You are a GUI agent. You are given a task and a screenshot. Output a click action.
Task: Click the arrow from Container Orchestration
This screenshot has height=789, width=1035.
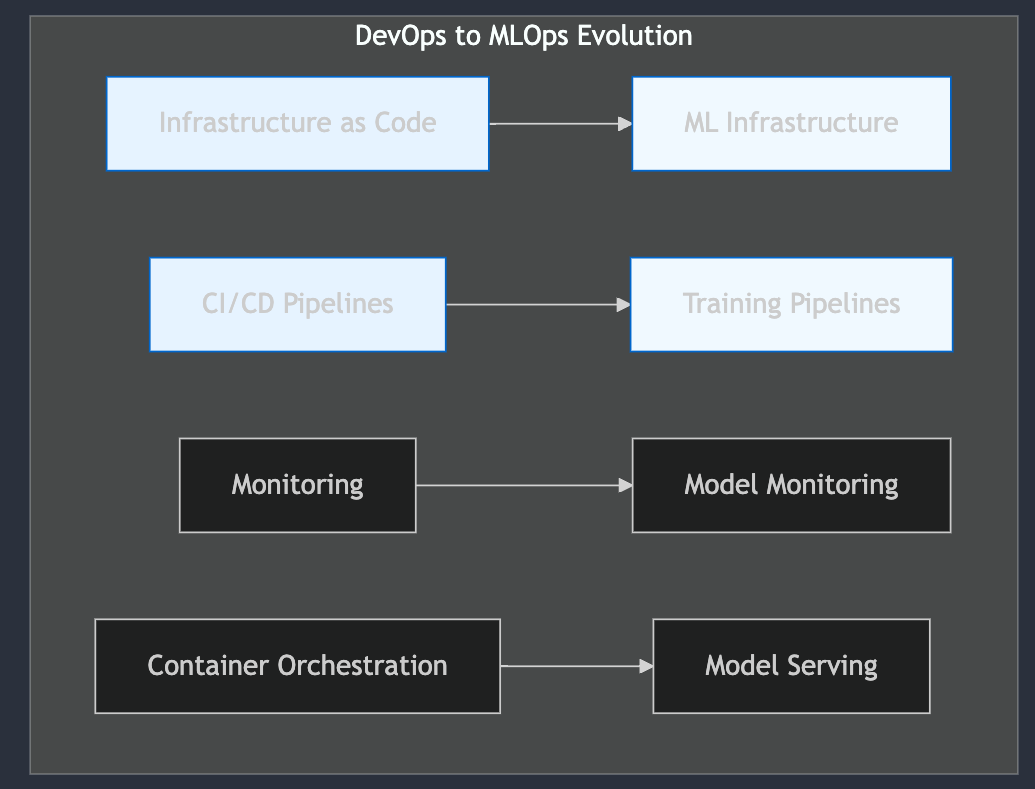coord(575,665)
